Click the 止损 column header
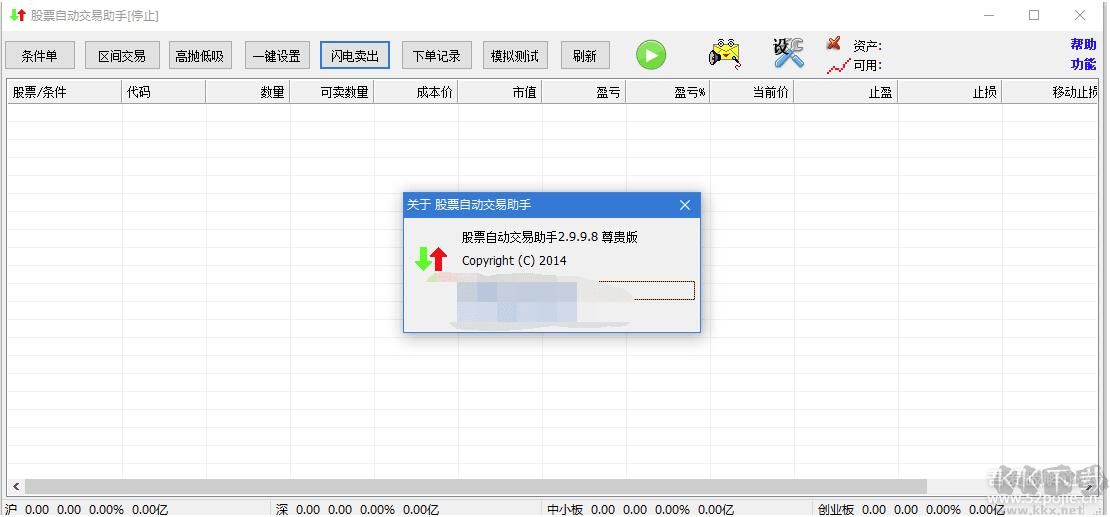The width and height of the screenshot is (1110, 517). [949, 91]
